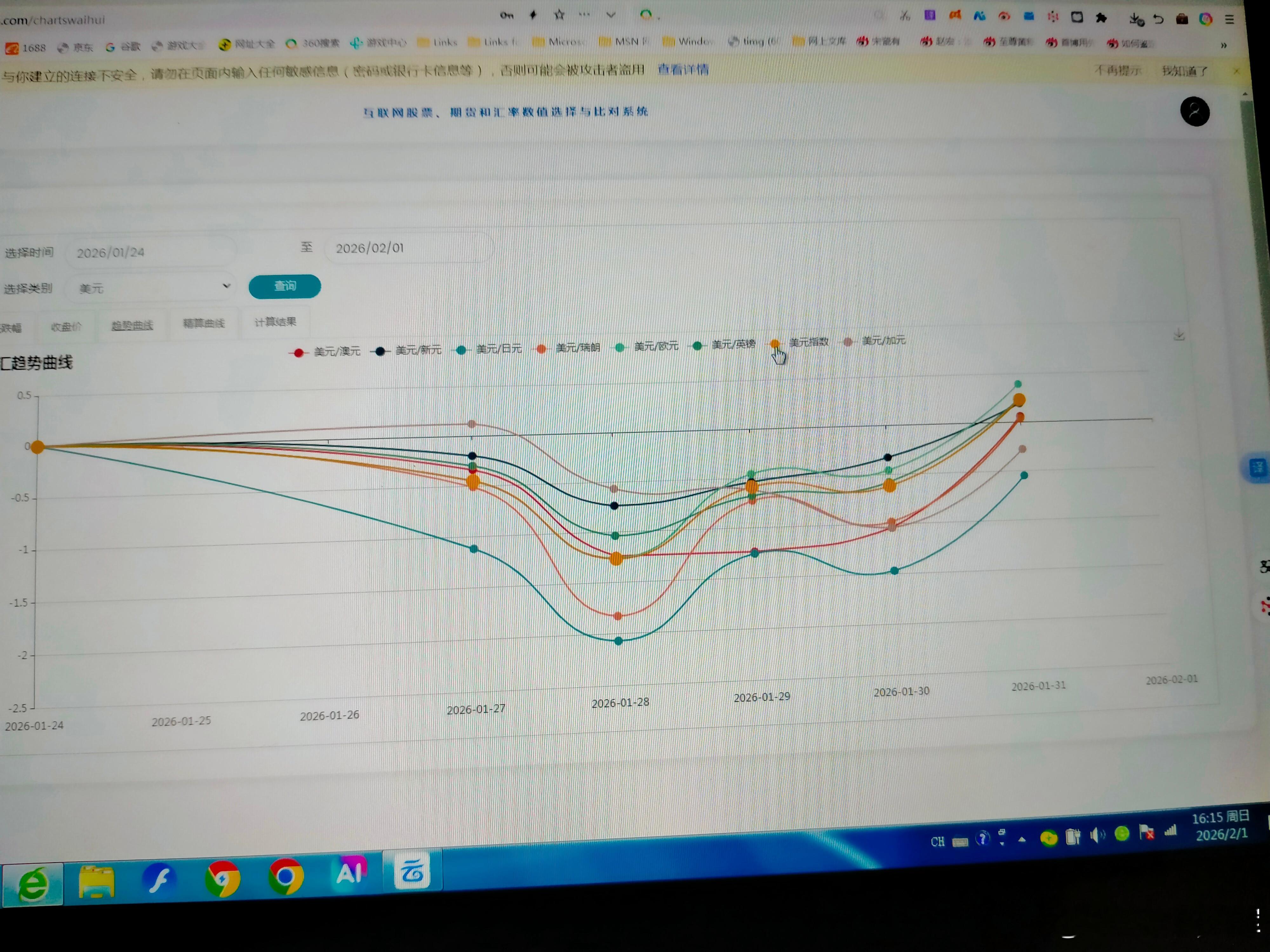Open the 查看详情 security link
Viewport: 1270px width, 952px height.
tap(683, 70)
